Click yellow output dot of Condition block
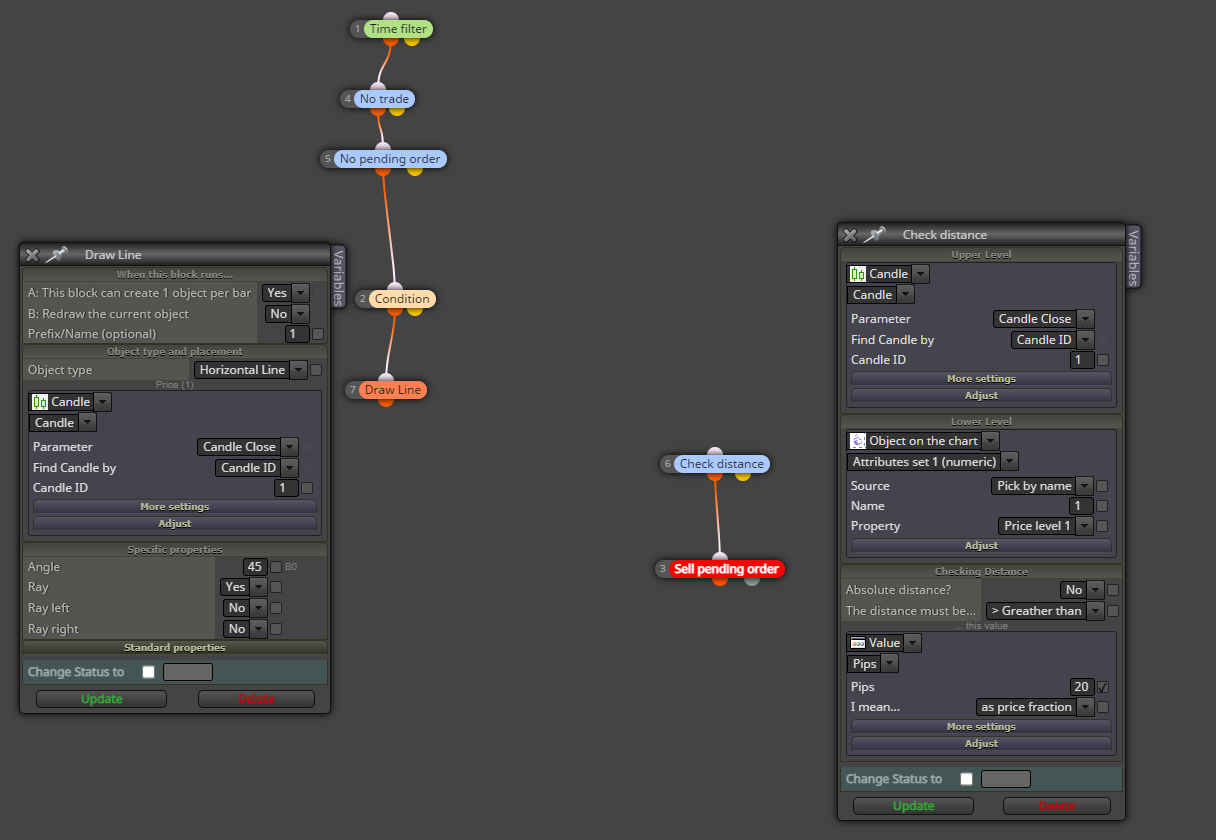Image resolution: width=1220 pixels, height=840 pixels. 414,310
